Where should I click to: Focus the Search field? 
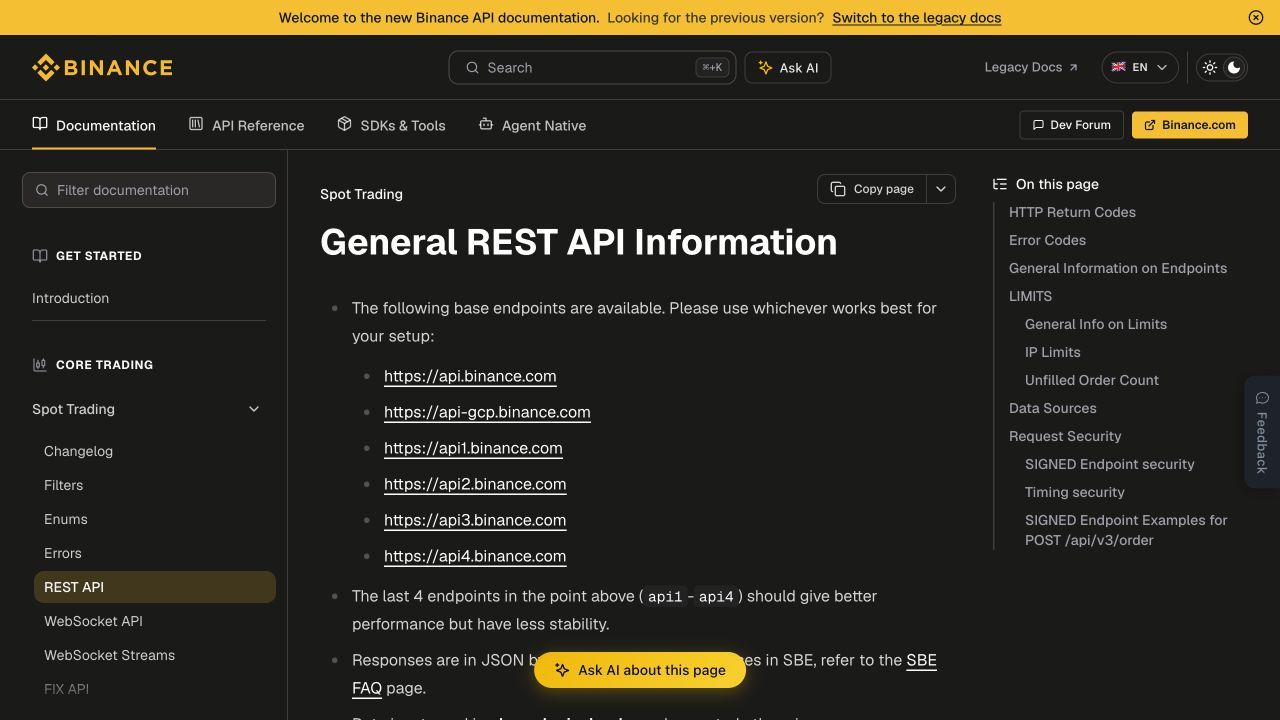(x=592, y=68)
